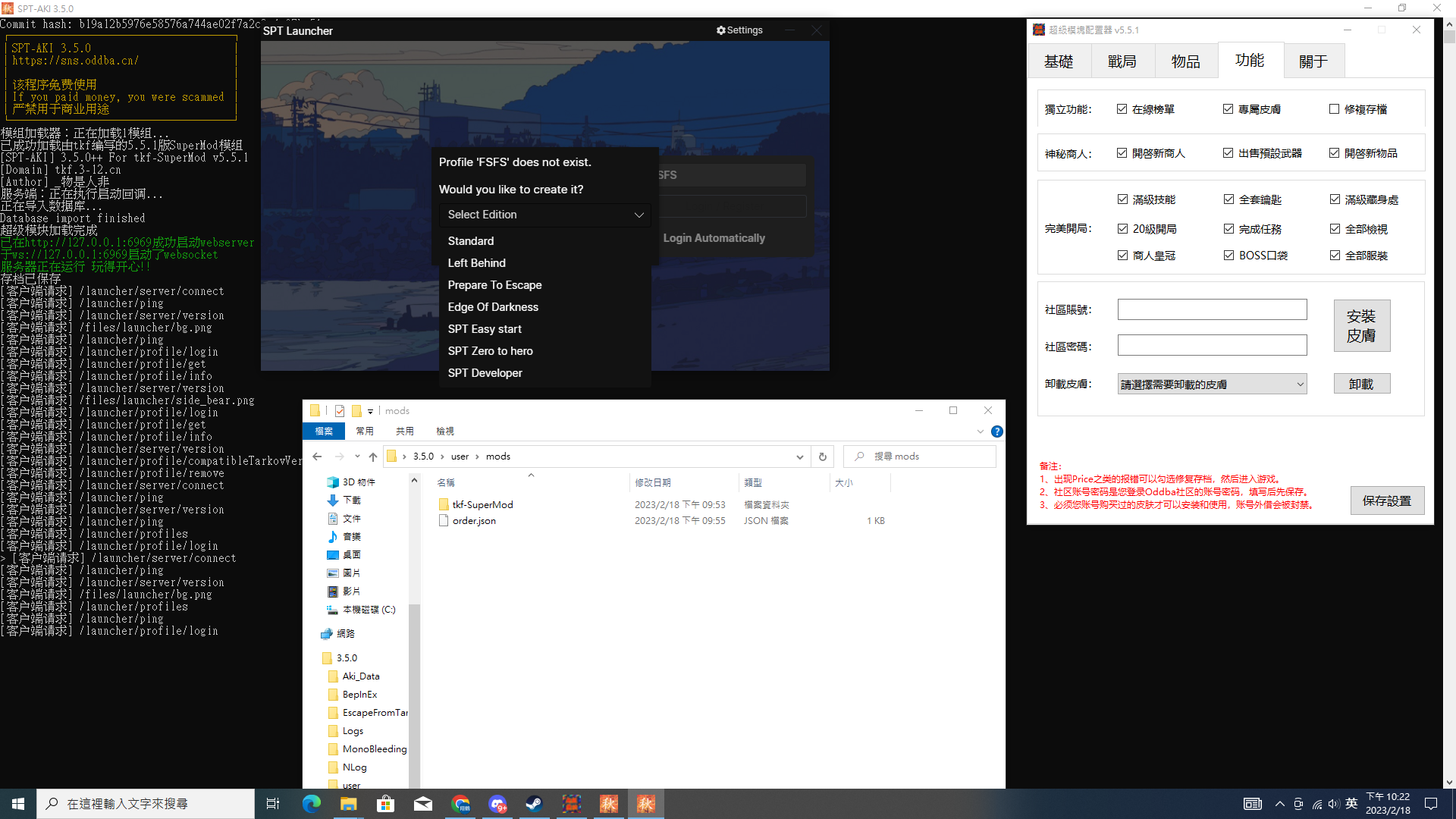Choose Edge Of Darkness edition option
Image resolution: width=1456 pixels, height=819 pixels.
tap(493, 307)
